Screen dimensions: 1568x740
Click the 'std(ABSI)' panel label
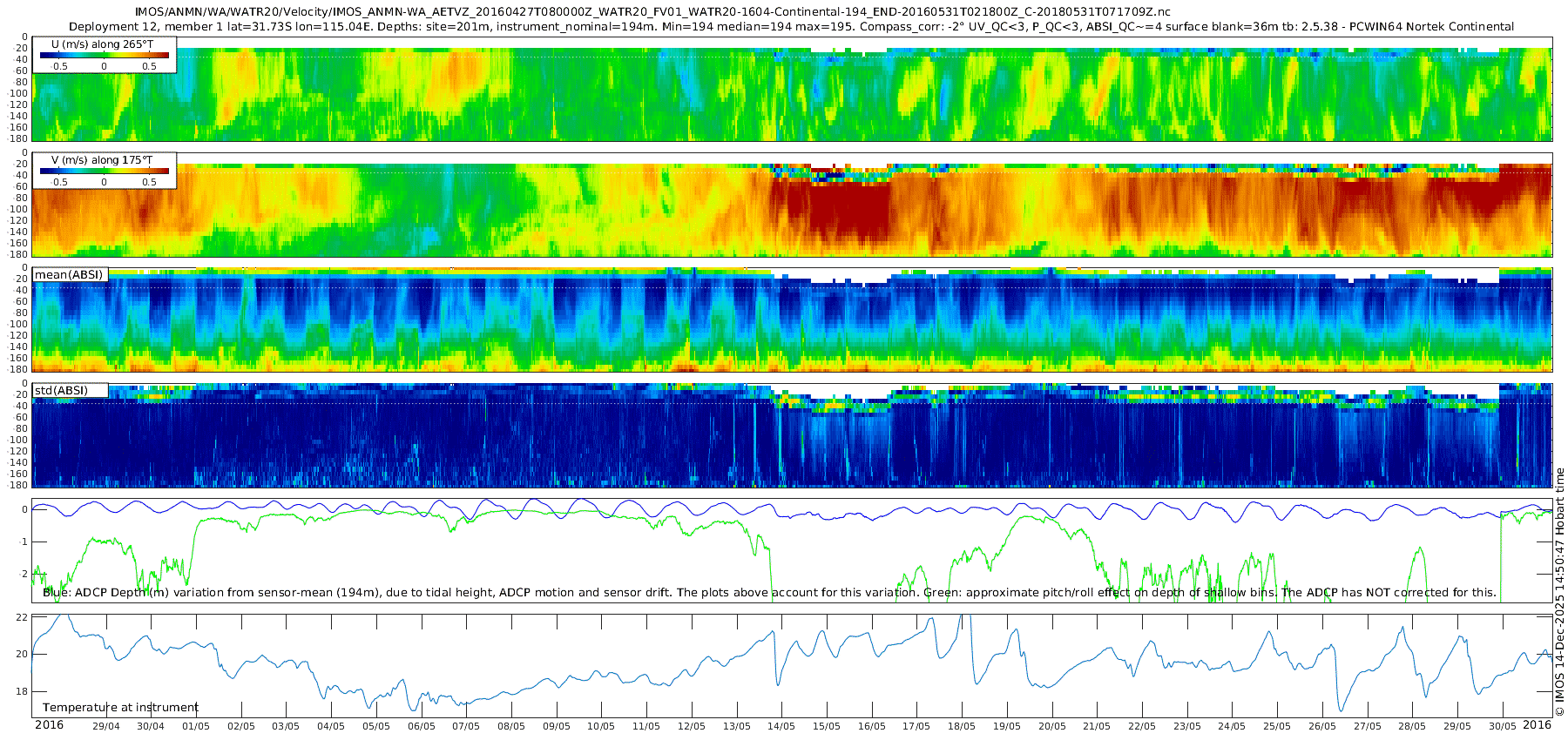pyautogui.click(x=61, y=391)
